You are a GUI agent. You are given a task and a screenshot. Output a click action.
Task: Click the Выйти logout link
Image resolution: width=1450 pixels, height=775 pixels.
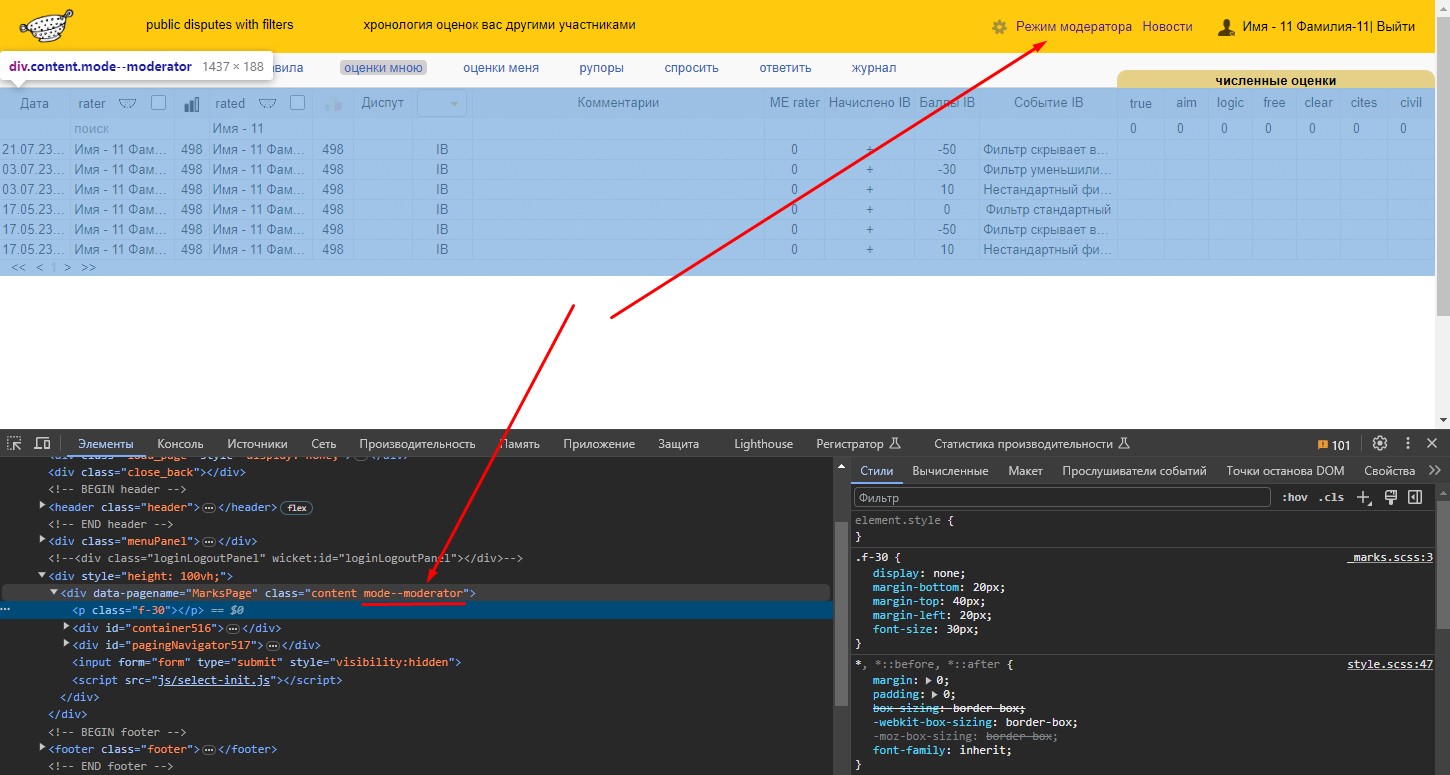pyautogui.click(x=1396, y=27)
